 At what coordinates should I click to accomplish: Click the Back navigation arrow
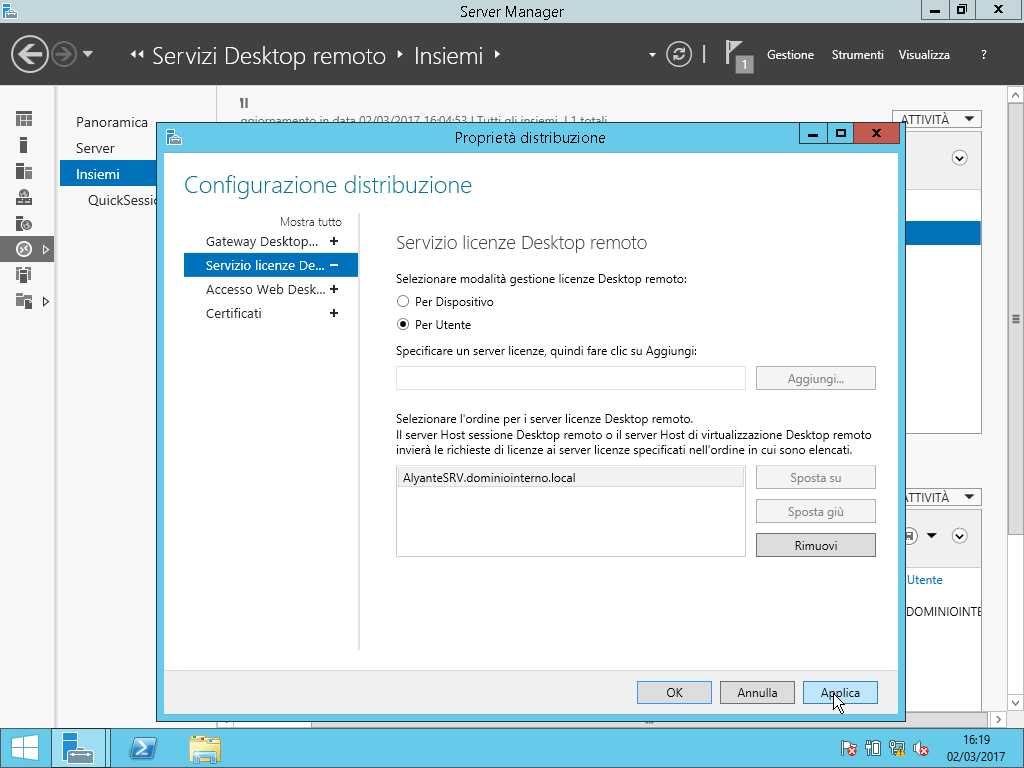point(30,54)
